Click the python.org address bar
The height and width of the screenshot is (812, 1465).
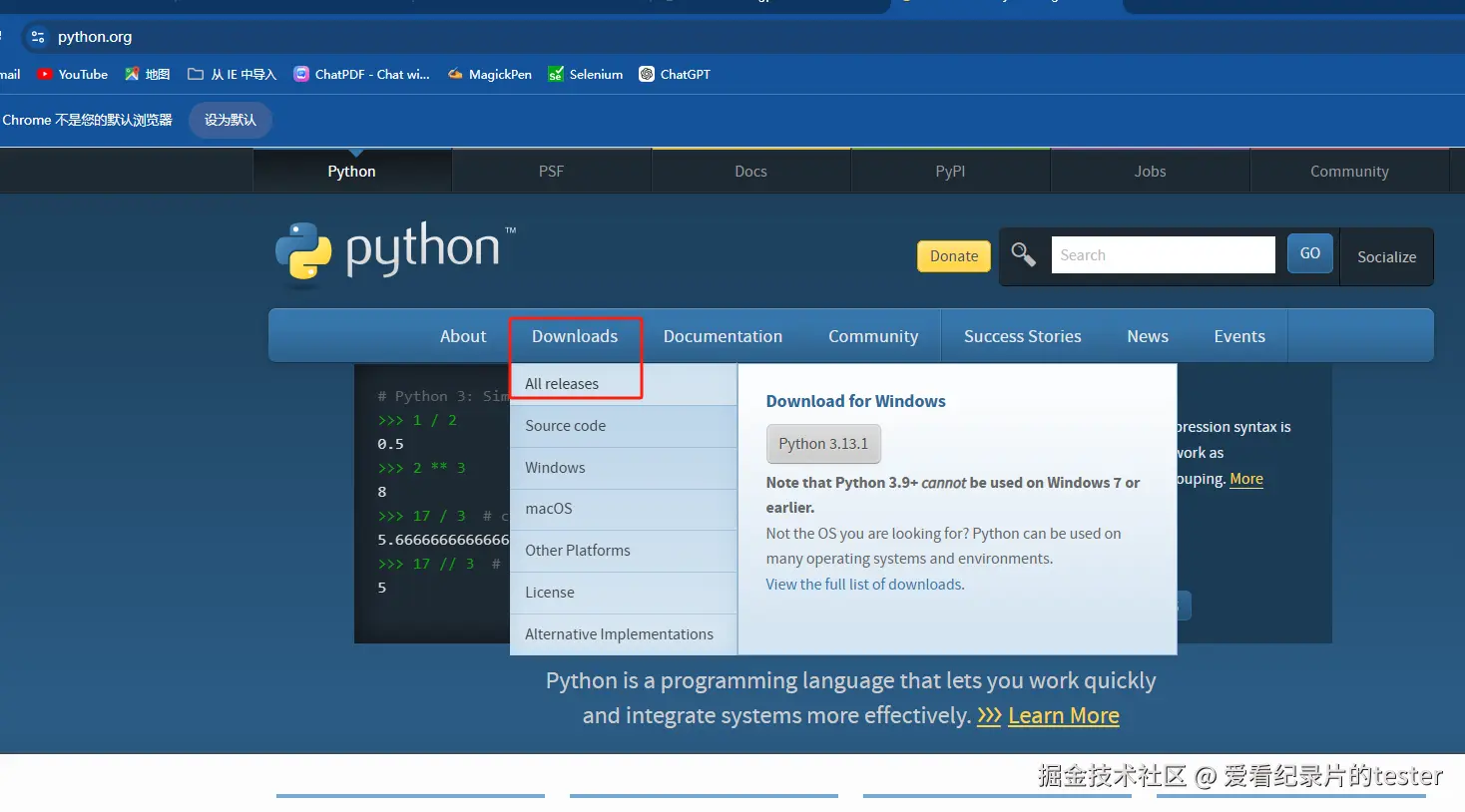click(95, 37)
